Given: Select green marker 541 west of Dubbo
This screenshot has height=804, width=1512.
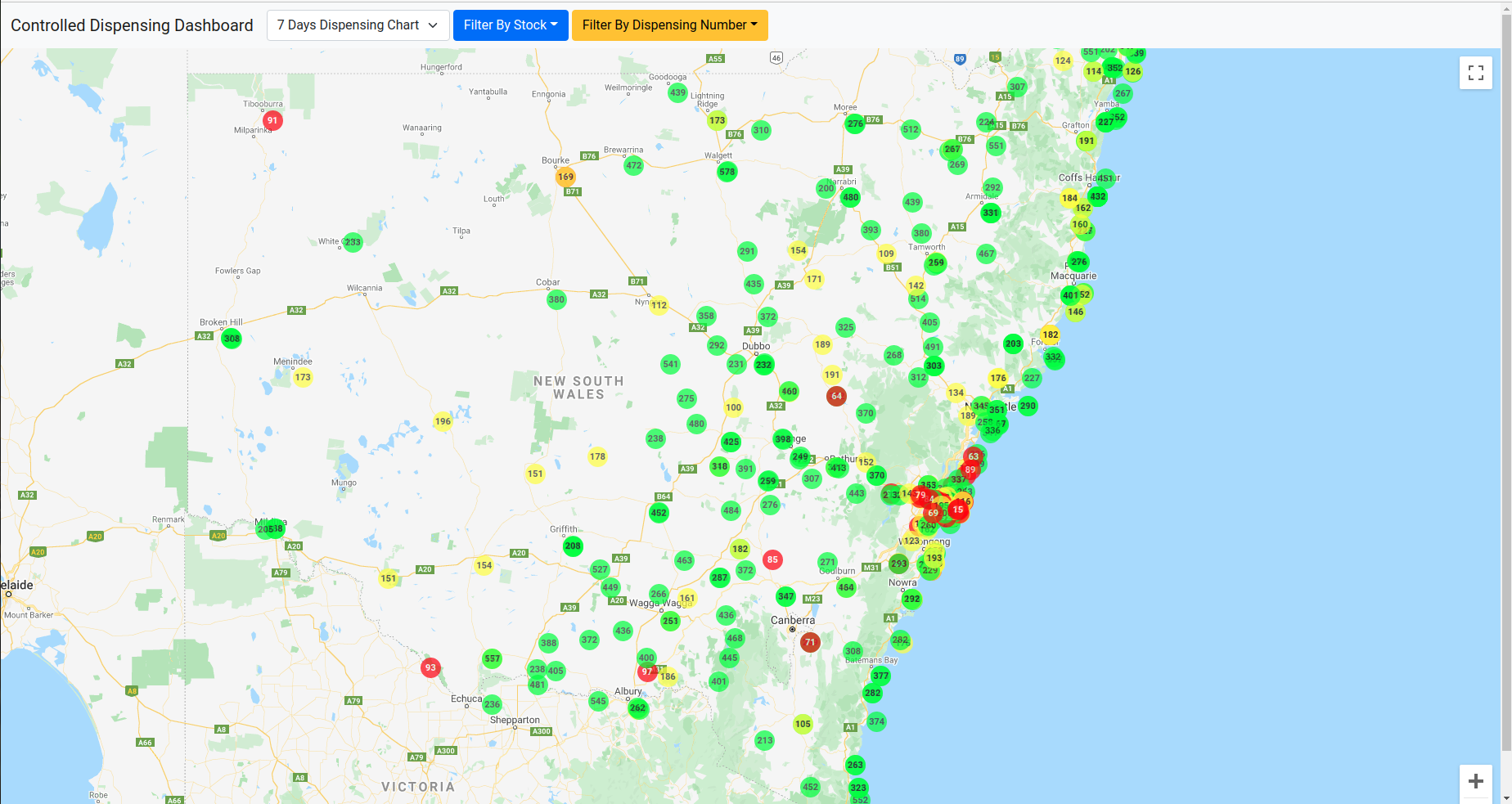Looking at the screenshot, I should pyautogui.click(x=670, y=364).
